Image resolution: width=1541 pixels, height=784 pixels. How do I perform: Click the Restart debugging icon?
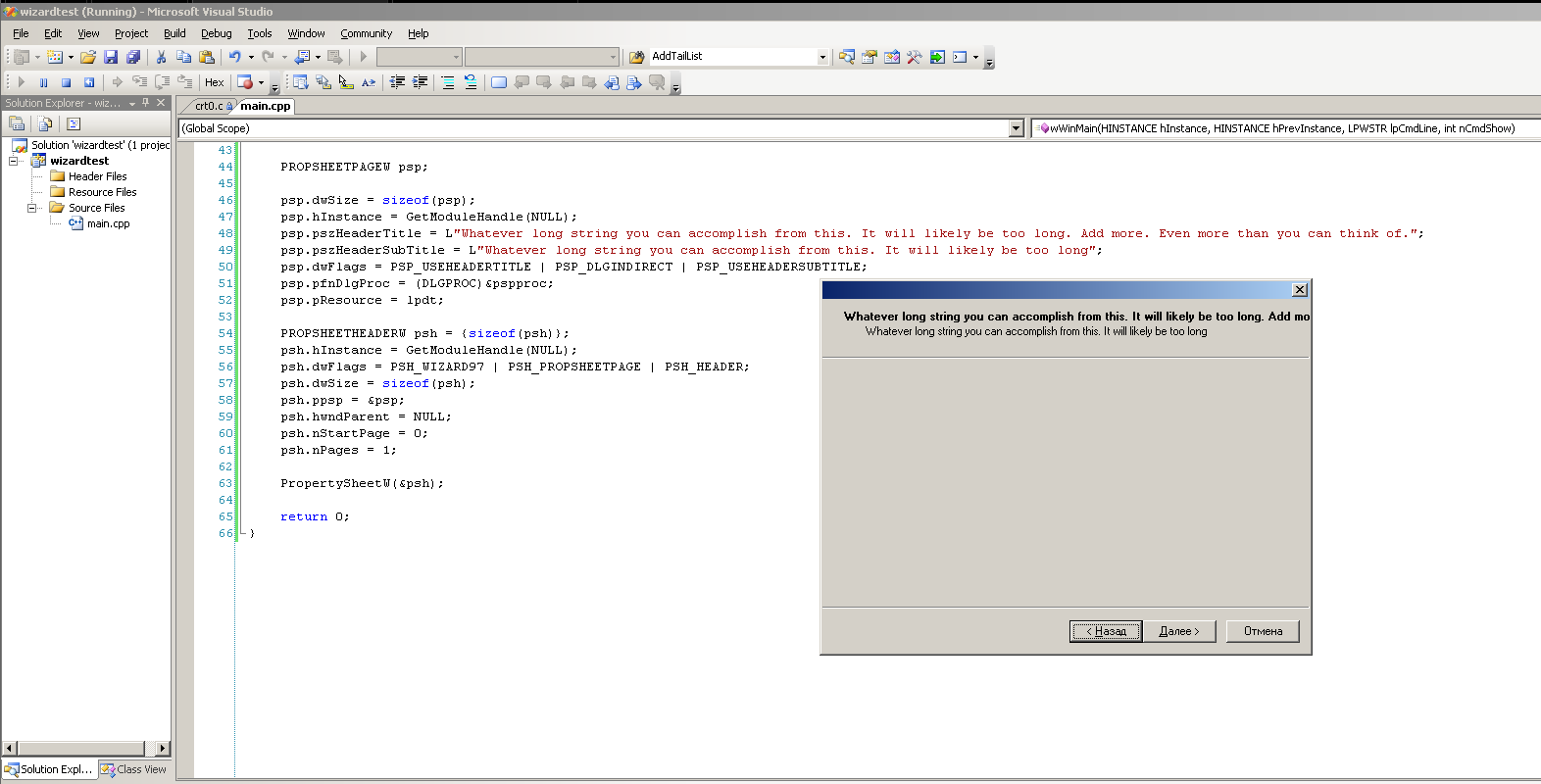coord(88,82)
